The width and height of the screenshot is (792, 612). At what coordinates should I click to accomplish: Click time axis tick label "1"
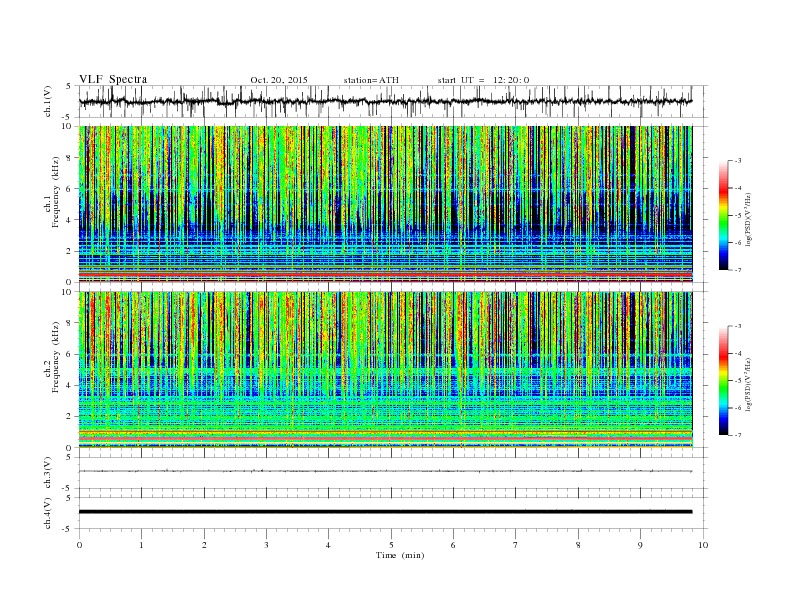(x=141, y=545)
